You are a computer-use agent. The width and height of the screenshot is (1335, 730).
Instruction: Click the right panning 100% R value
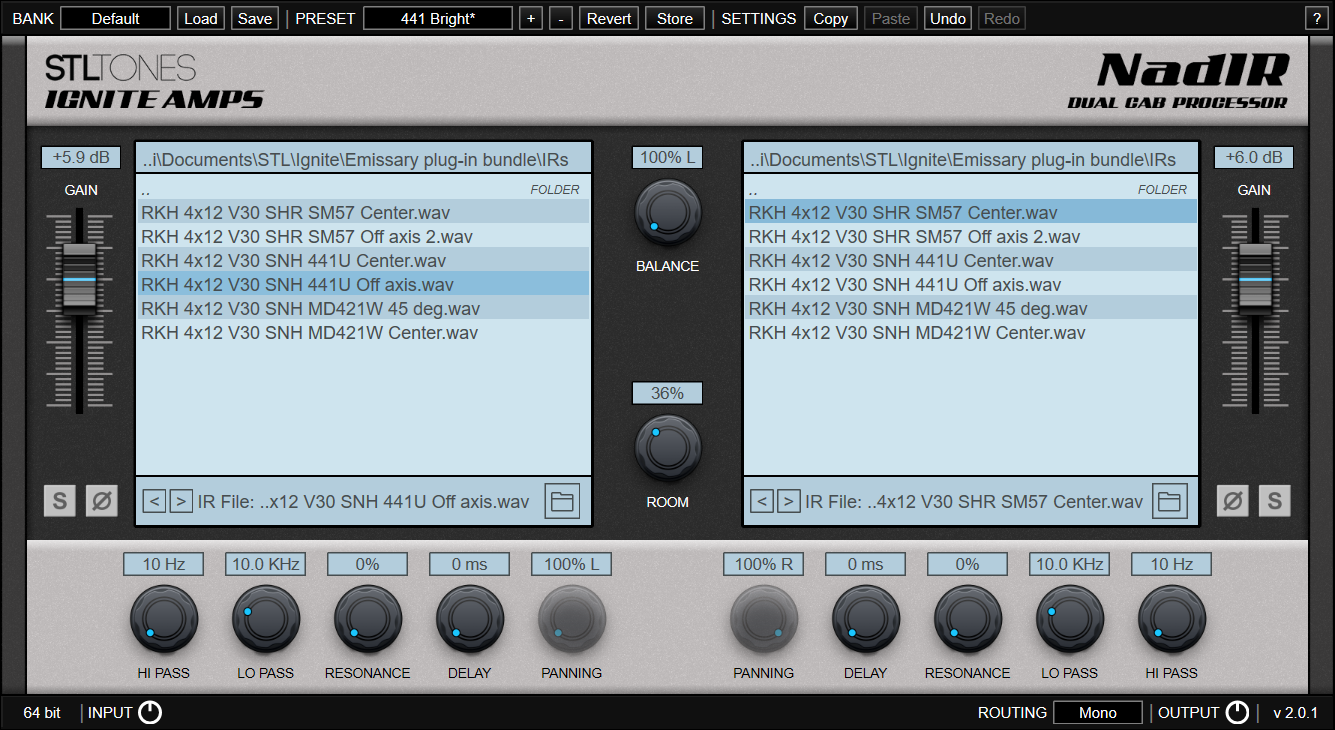click(764, 564)
